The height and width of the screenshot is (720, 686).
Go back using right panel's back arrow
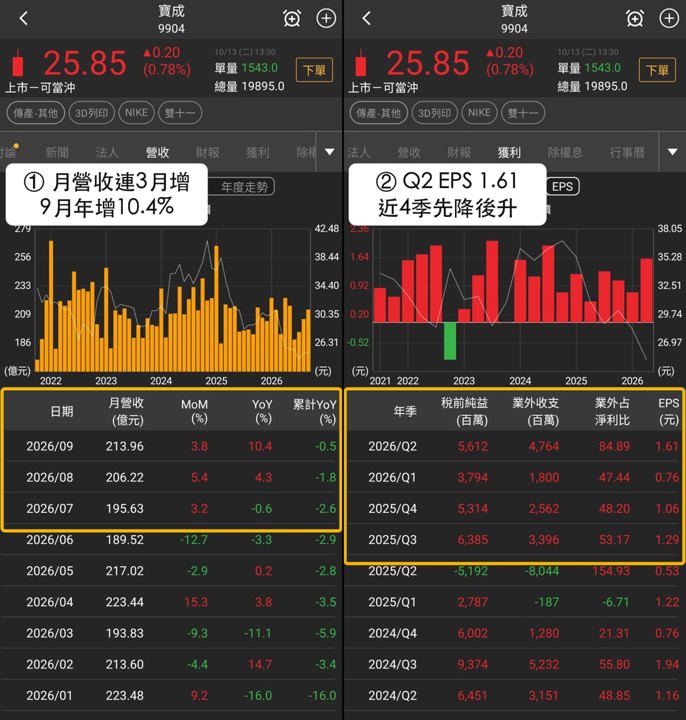[x=366, y=18]
